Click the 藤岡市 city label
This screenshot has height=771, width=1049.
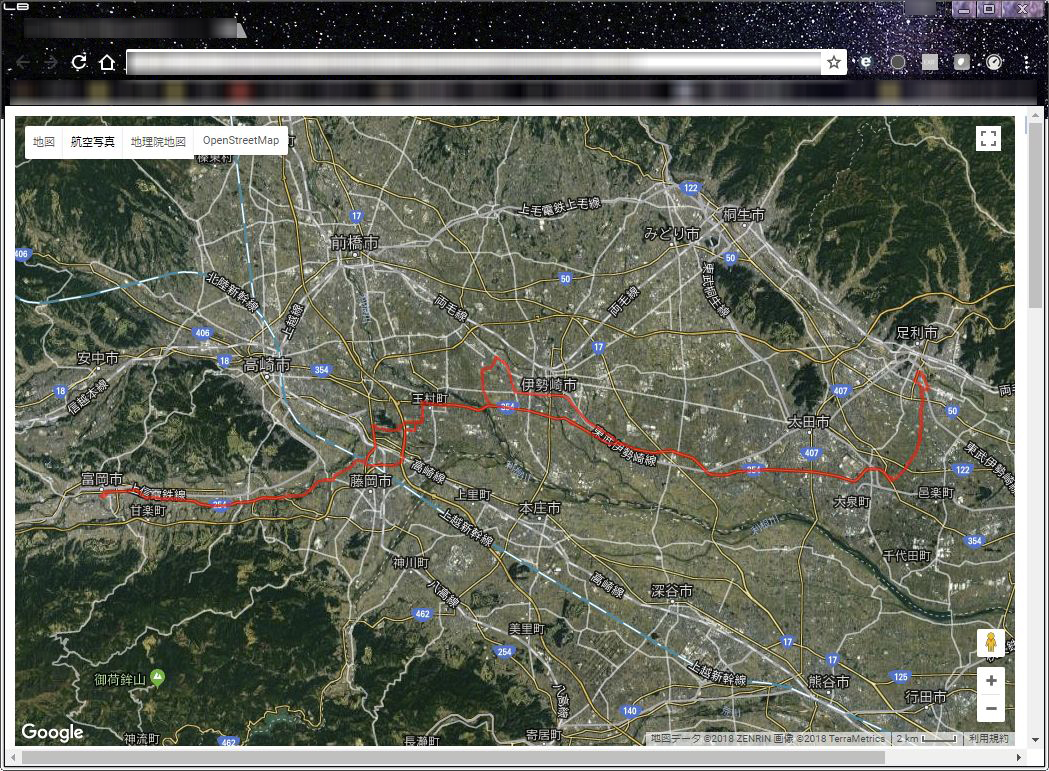[371, 481]
